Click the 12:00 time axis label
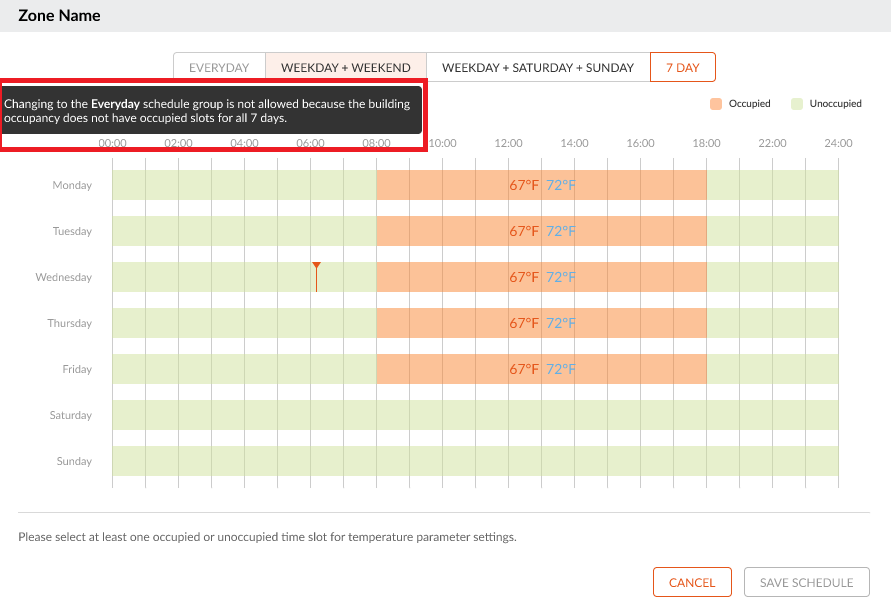Image resolution: width=891 pixels, height=614 pixels. pyautogui.click(x=509, y=143)
